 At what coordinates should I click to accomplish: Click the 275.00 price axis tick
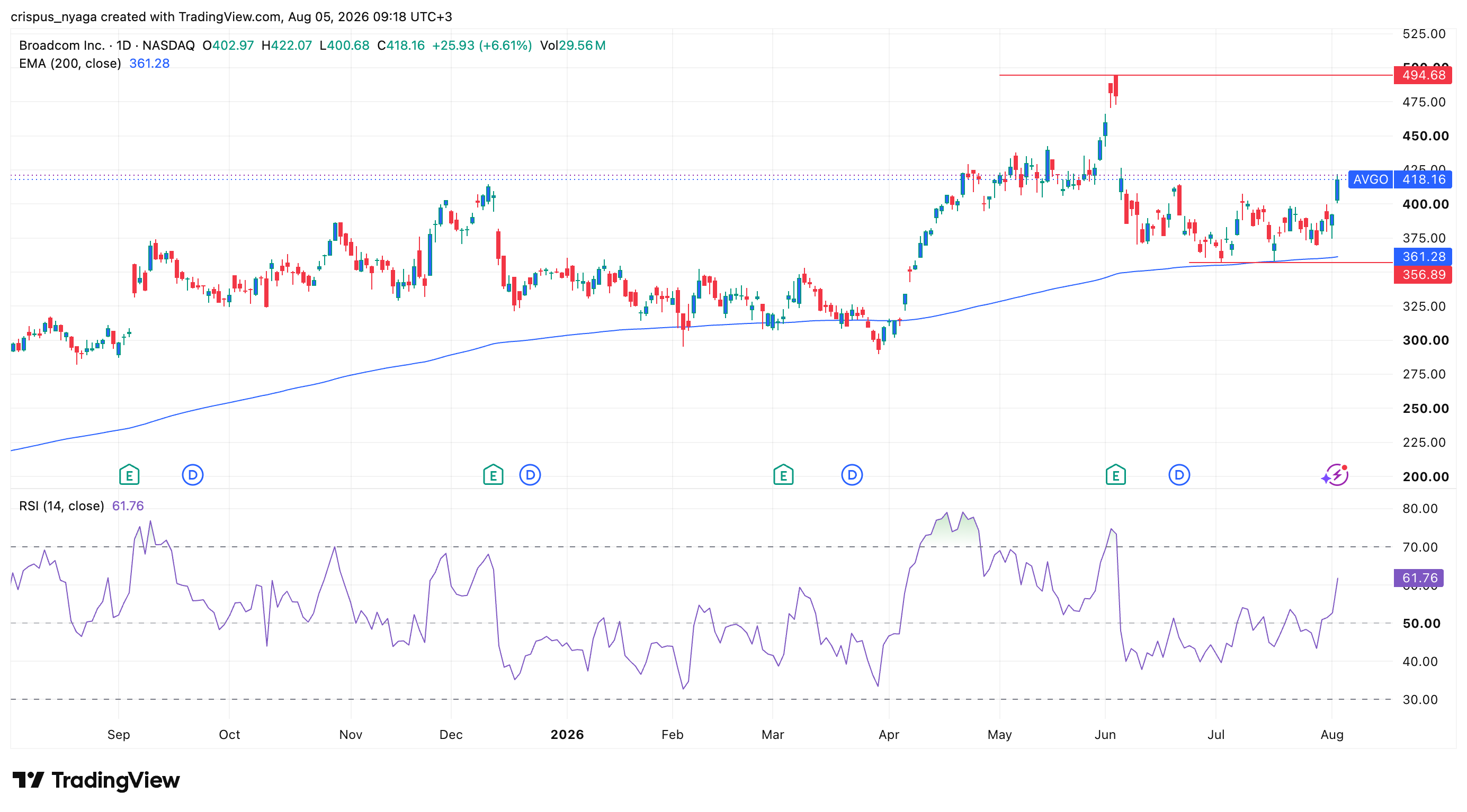(1424, 374)
